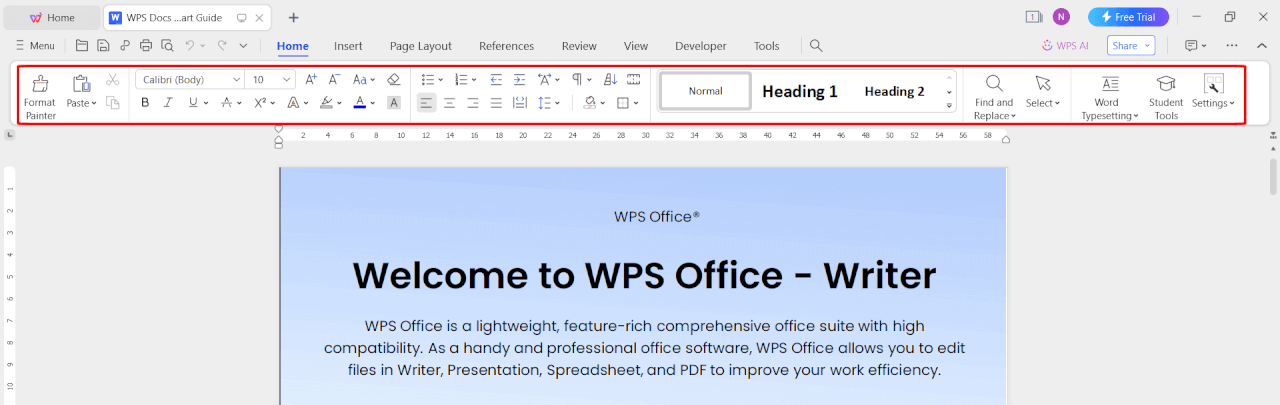Apply the text highlight color marker
This screenshot has height=405, width=1280.
coord(326,102)
